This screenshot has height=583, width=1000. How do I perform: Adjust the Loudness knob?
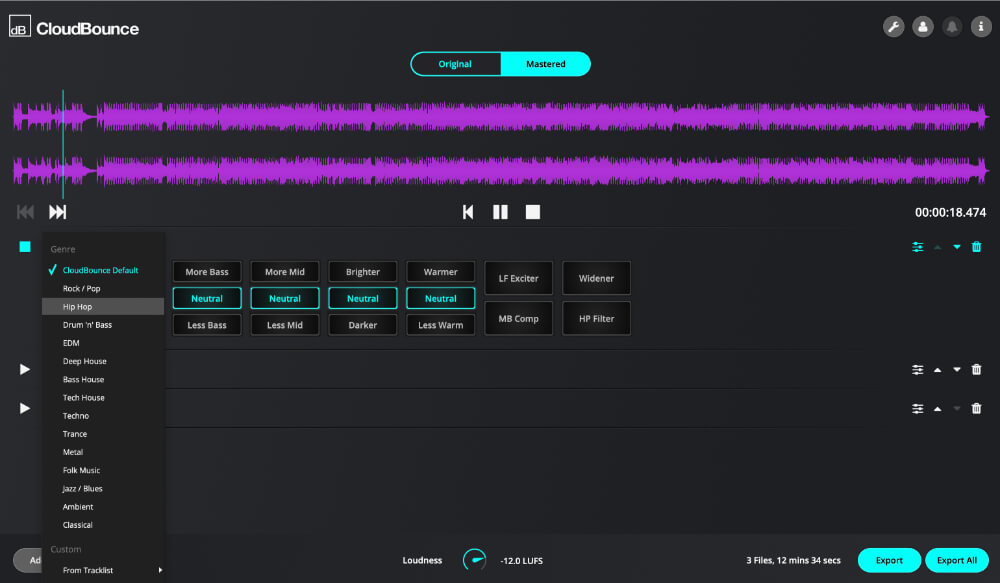click(x=474, y=560)
